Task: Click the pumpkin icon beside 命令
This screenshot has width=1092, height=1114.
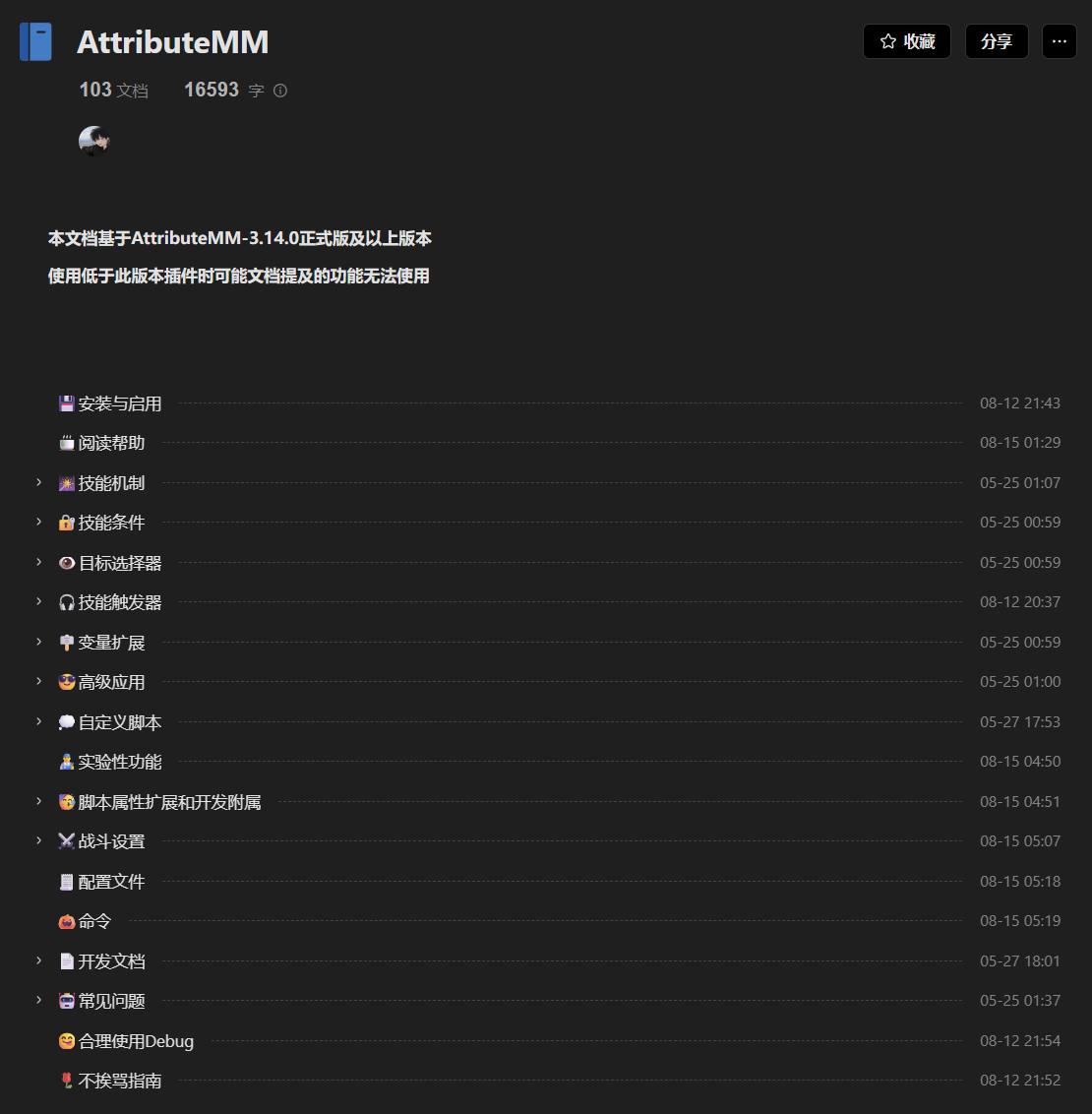Action: [67, 921]
